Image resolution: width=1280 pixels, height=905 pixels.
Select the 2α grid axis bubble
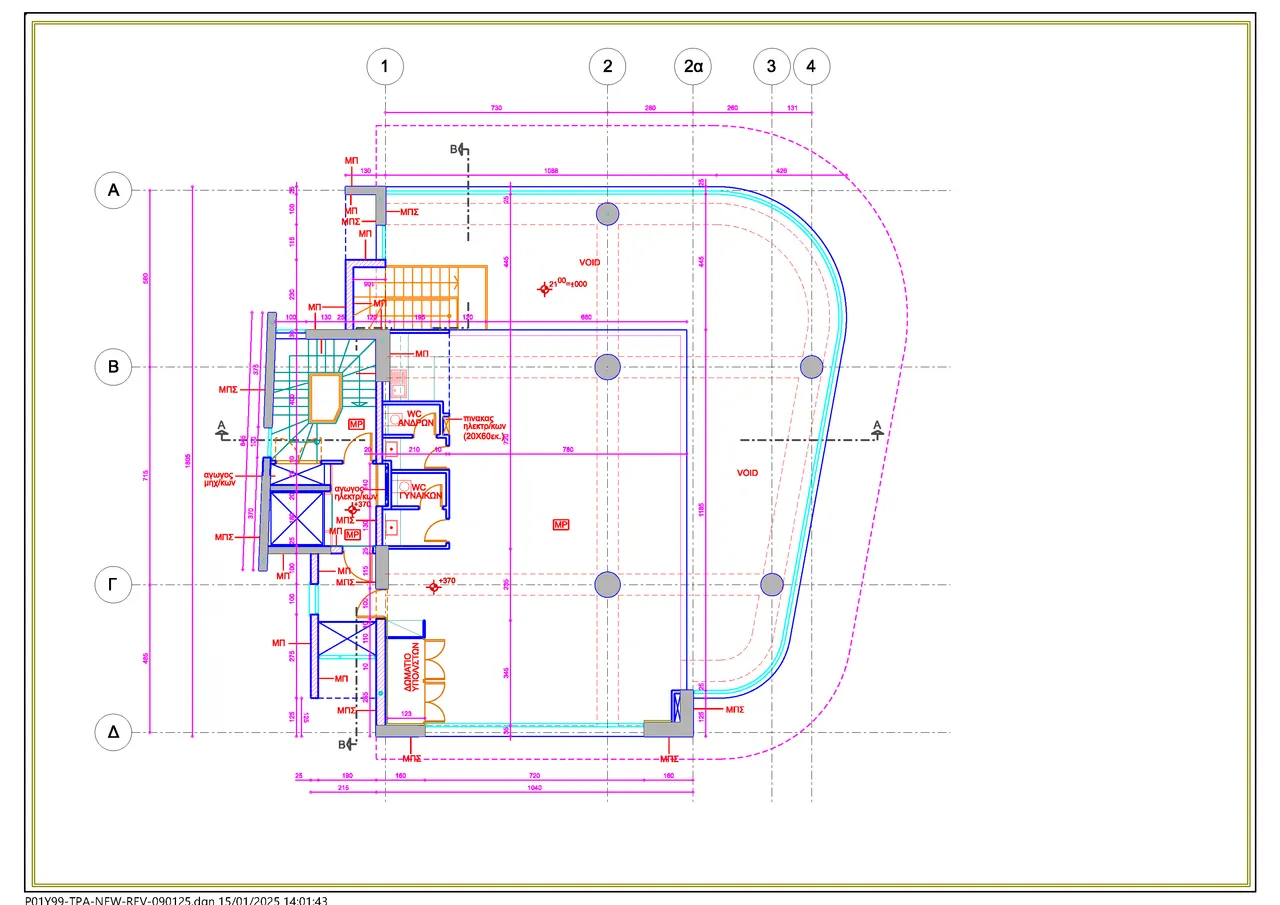(693, 67)
